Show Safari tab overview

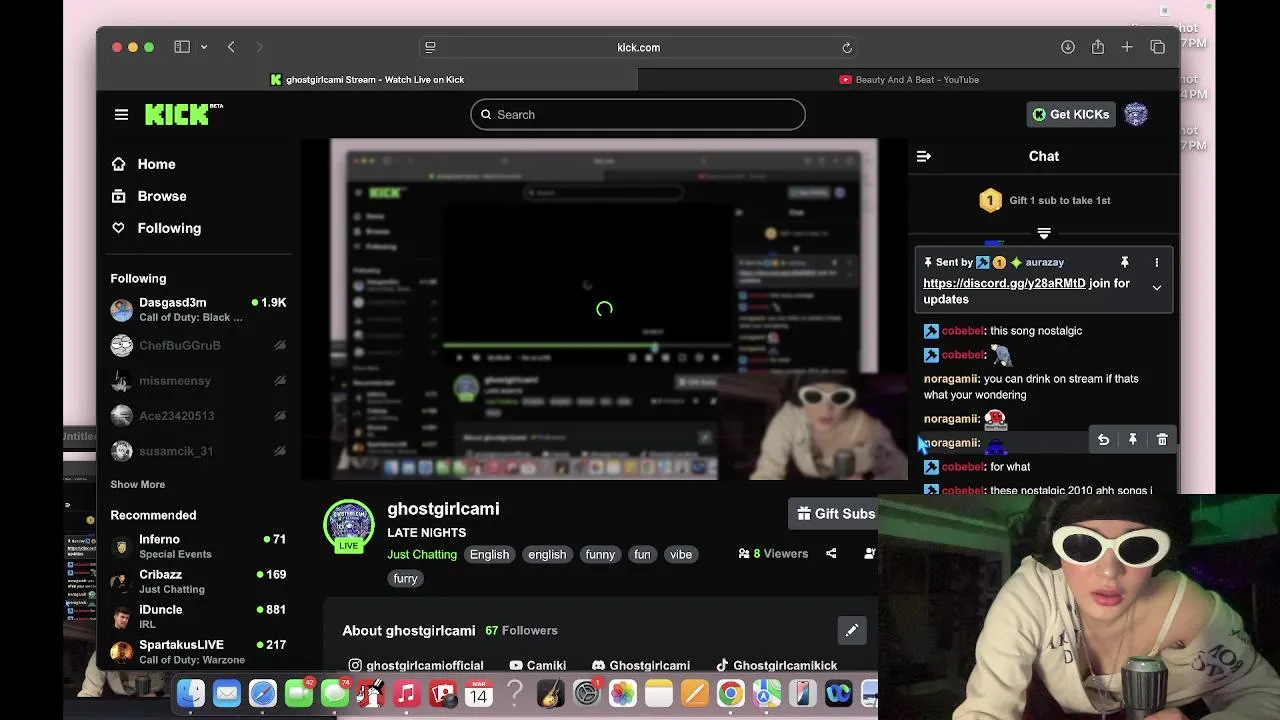click(x=1157, y=47)
